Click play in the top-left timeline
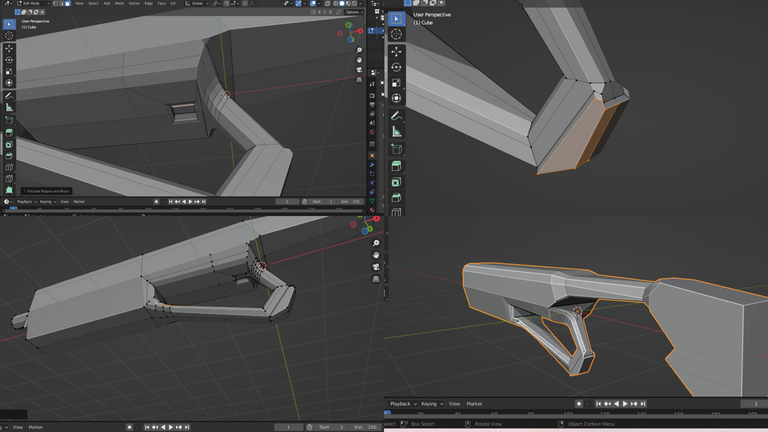Image resolution: width=768 pixels, height=432 pixels. 191,201
